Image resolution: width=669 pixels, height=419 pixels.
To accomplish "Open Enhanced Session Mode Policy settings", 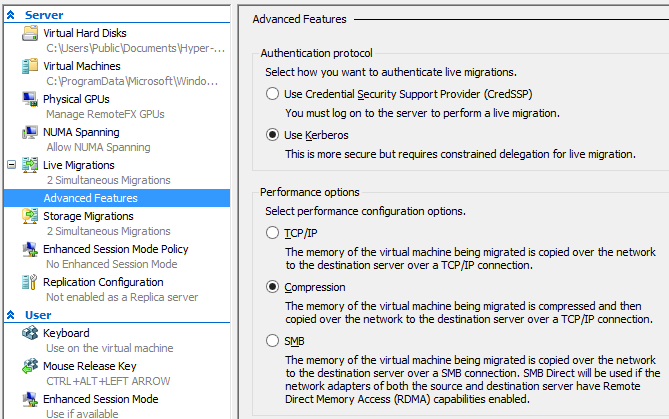I will coord(116,249).
